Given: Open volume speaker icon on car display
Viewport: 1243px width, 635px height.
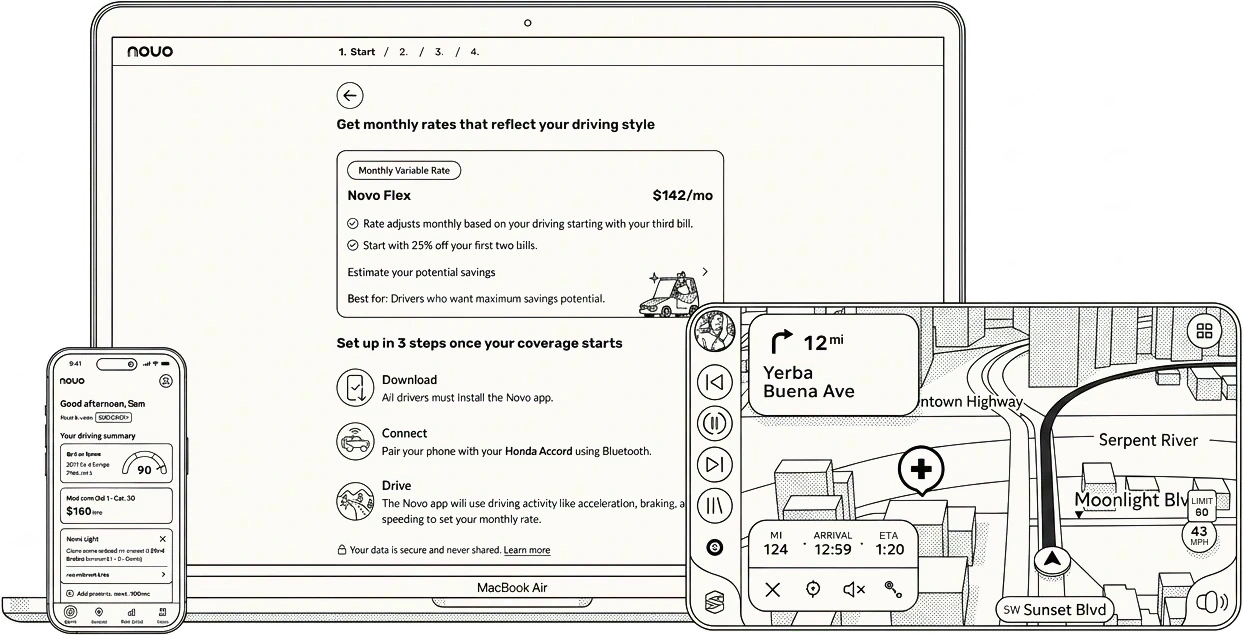Looking at the screenshot, I should [x=1210, y=601].
